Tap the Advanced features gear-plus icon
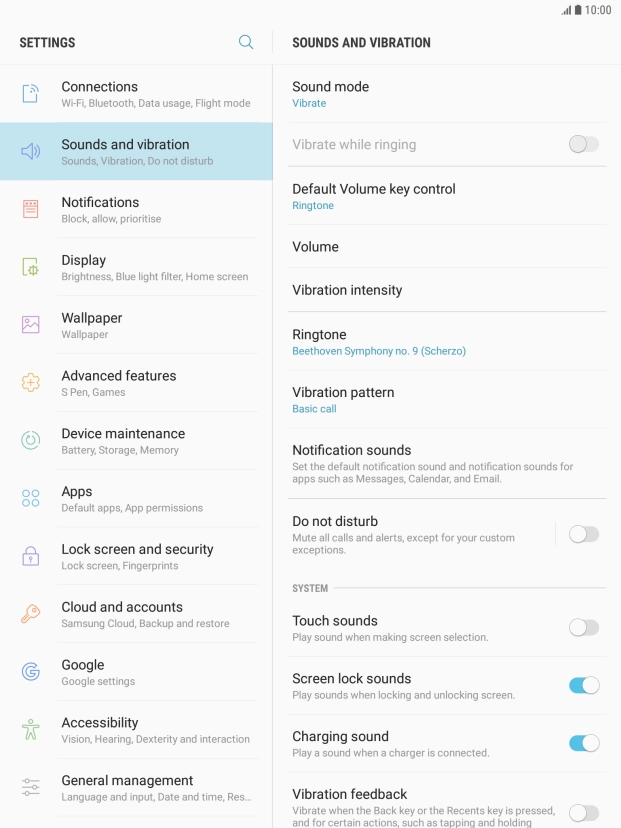Screen dimensions: 621x828 [31, 382]
